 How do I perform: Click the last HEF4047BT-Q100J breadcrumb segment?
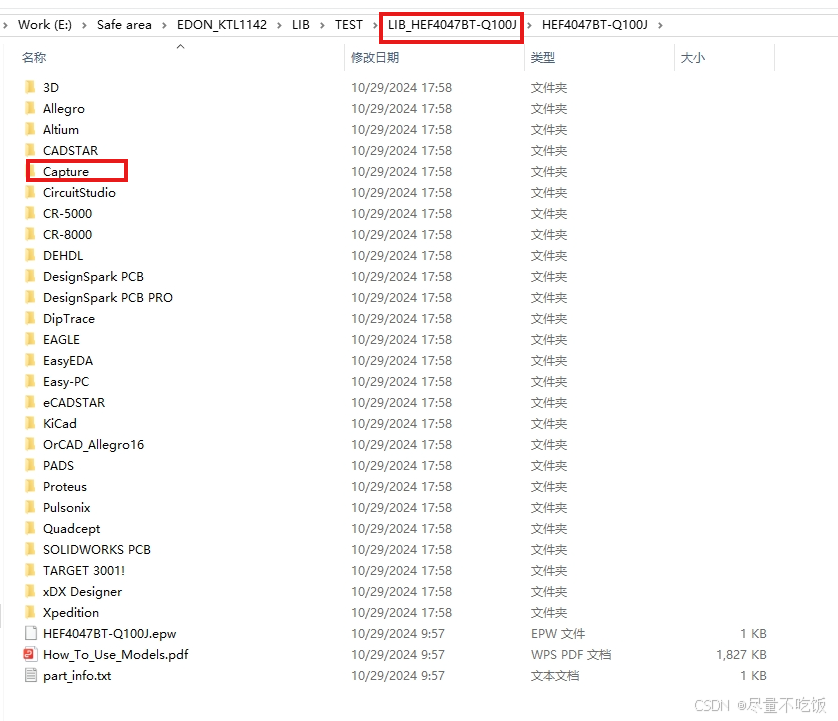pos(595,25)
